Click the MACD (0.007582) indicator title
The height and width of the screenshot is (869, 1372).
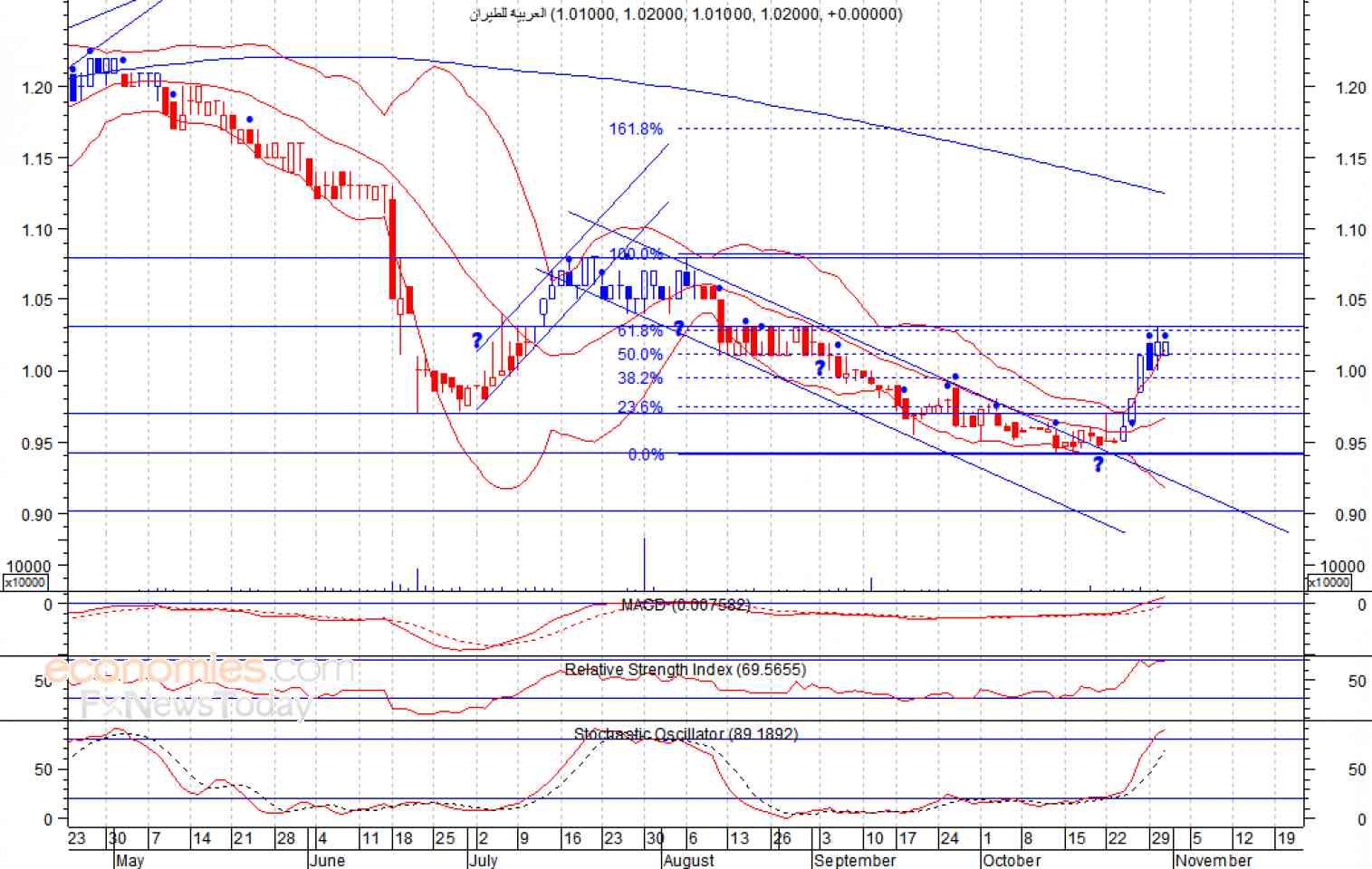(686, 605)
